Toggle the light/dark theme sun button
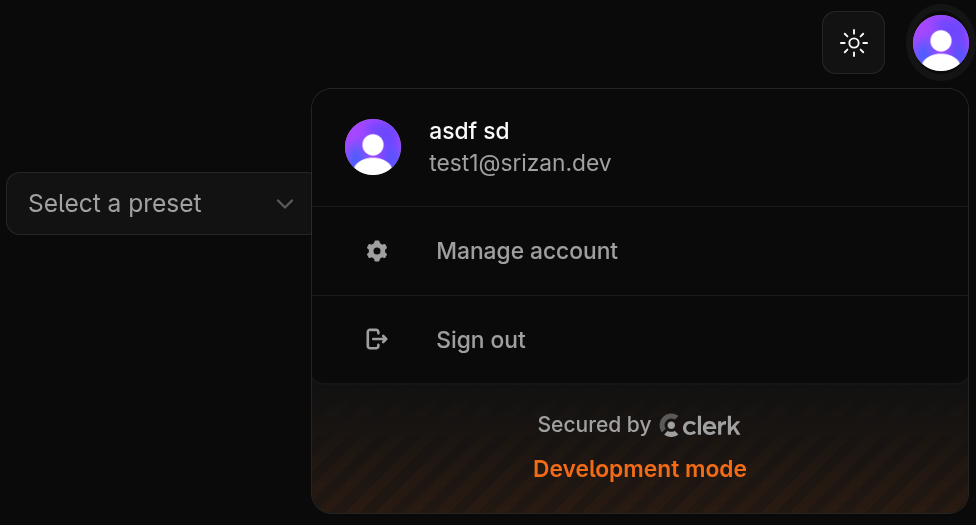 [x=853, y=43]
